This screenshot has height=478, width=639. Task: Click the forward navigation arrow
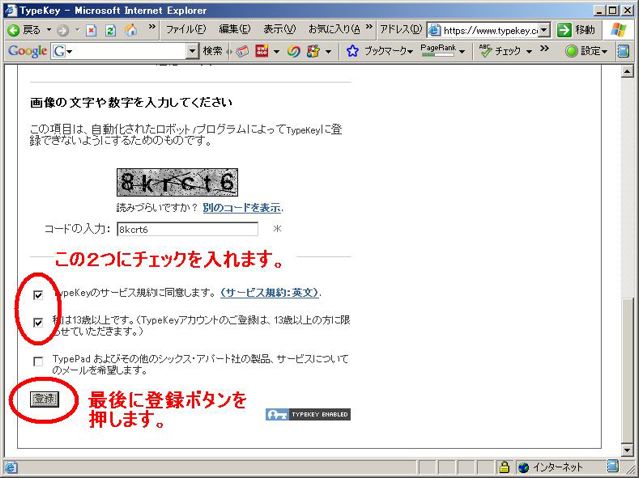click(x=63, y=30)
